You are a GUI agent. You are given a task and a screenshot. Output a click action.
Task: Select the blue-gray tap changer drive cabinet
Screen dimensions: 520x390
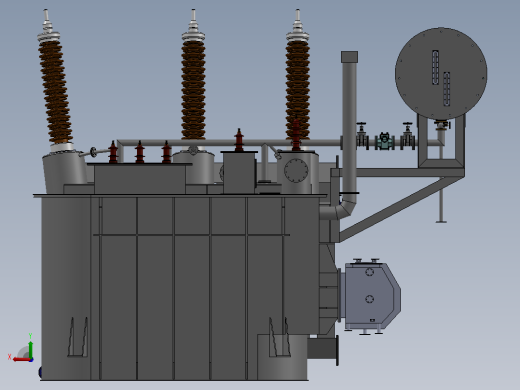point(372,296)
